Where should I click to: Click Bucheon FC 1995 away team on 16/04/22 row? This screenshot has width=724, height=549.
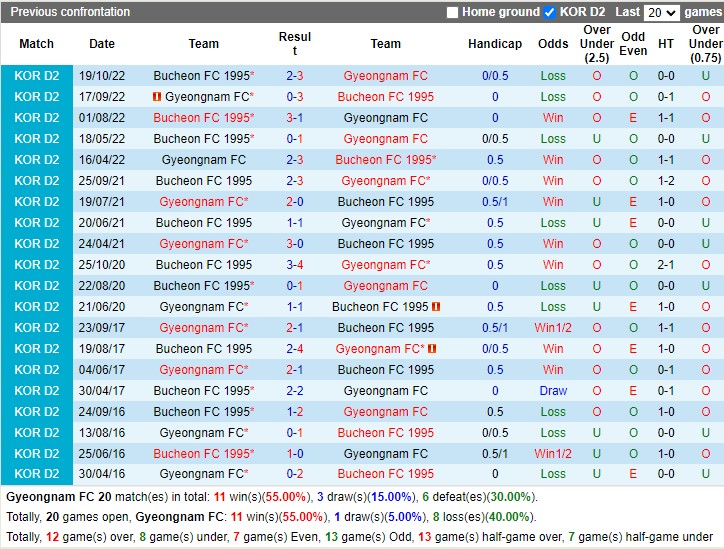386,160
